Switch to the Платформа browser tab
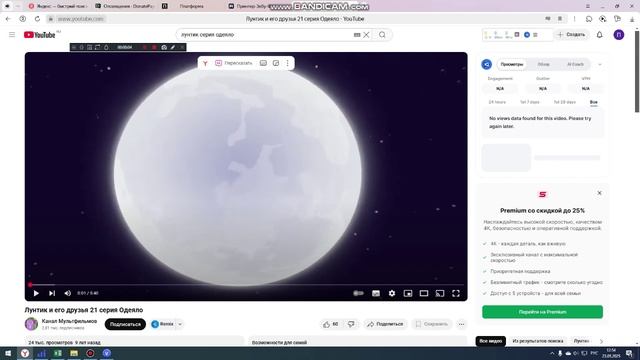Screen dimensions: 640x360 point(191,6)
